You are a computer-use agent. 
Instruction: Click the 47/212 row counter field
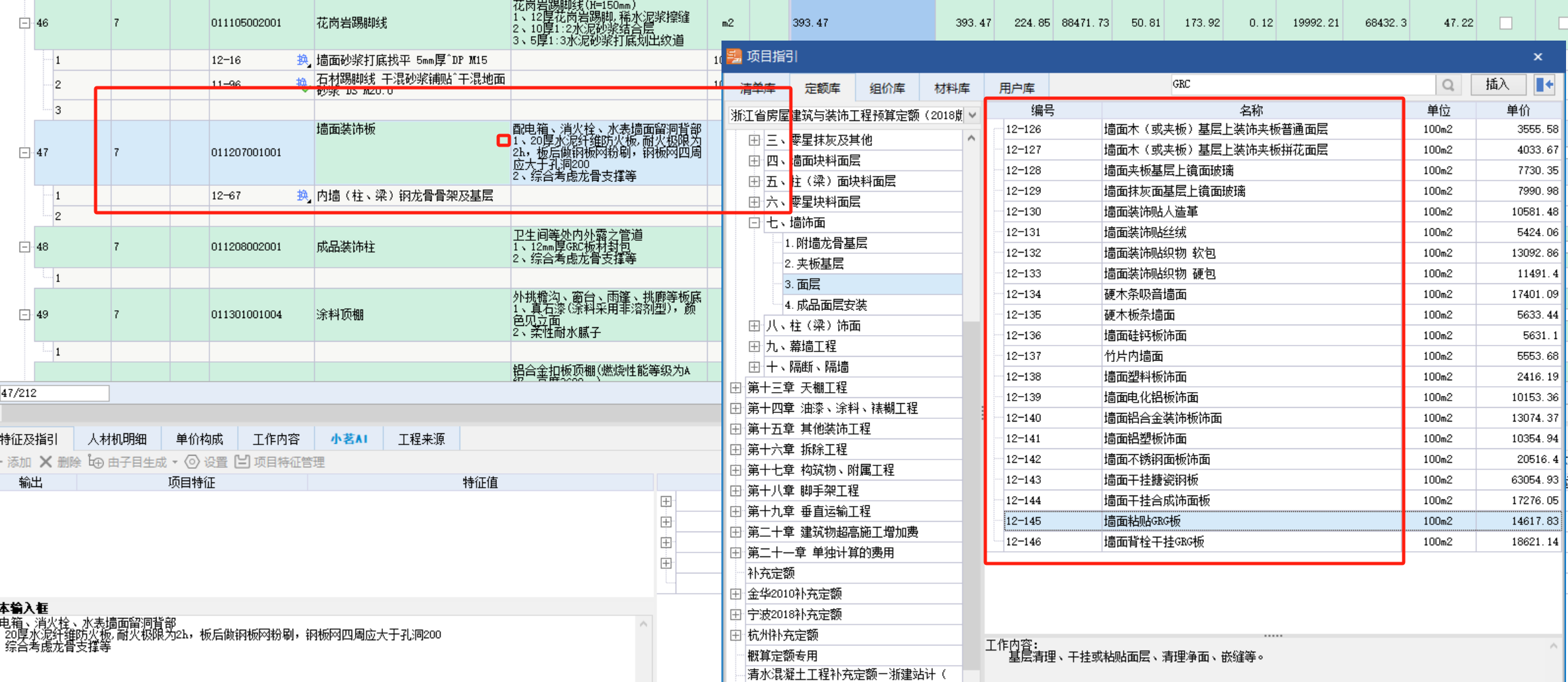pos(54,393)
